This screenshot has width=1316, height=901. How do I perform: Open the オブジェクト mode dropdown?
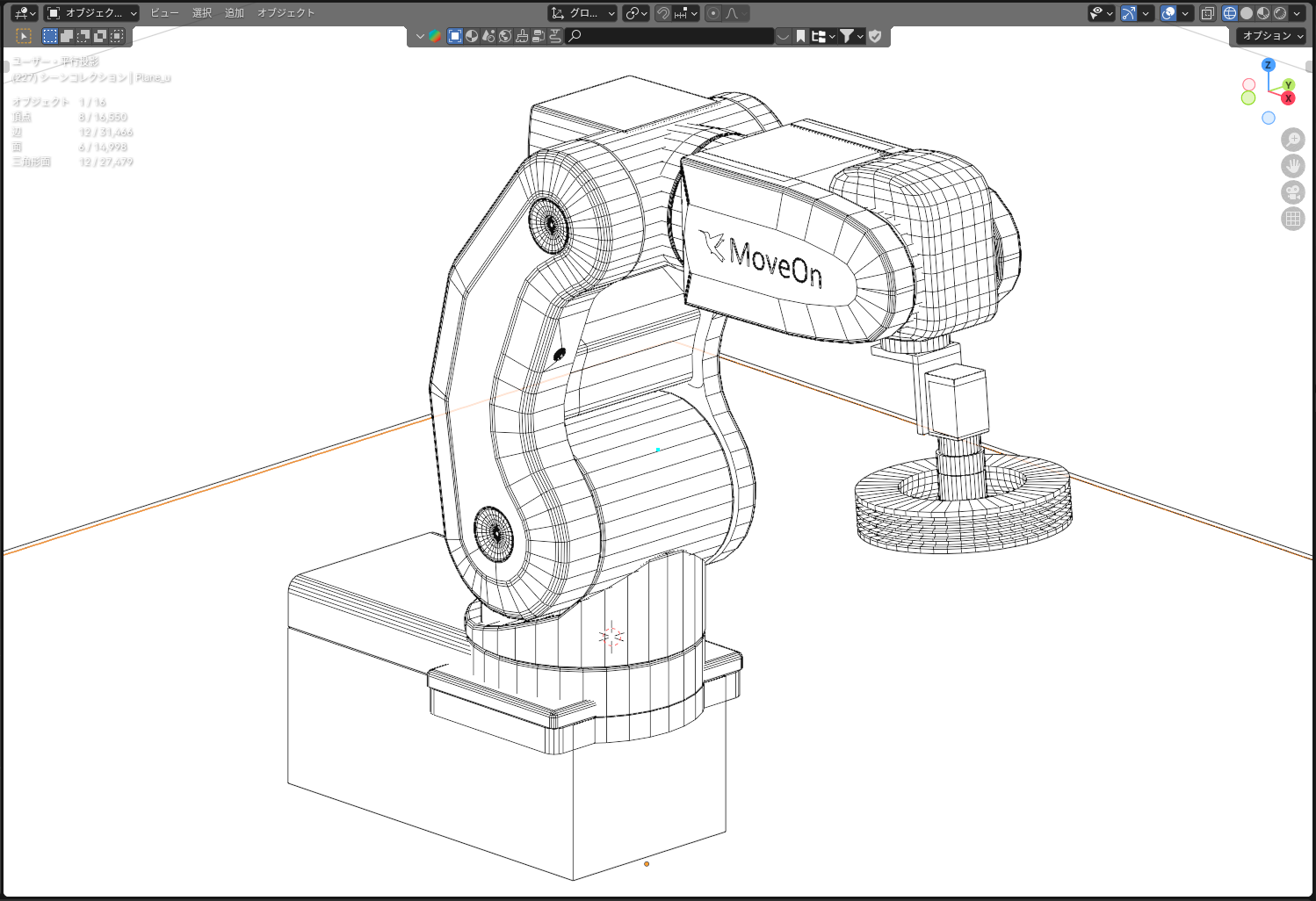pyautogui.click(x=91, y=13)
